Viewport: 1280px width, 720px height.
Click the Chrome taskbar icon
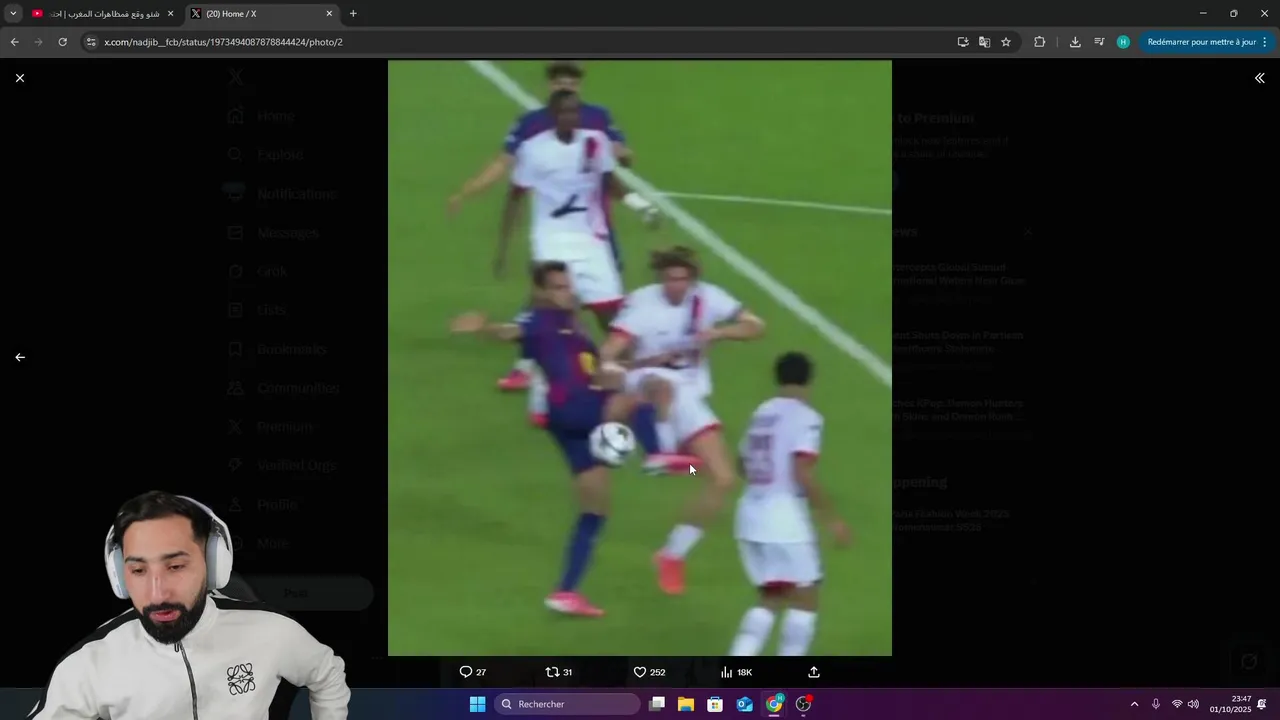click(x=774, y=704)
